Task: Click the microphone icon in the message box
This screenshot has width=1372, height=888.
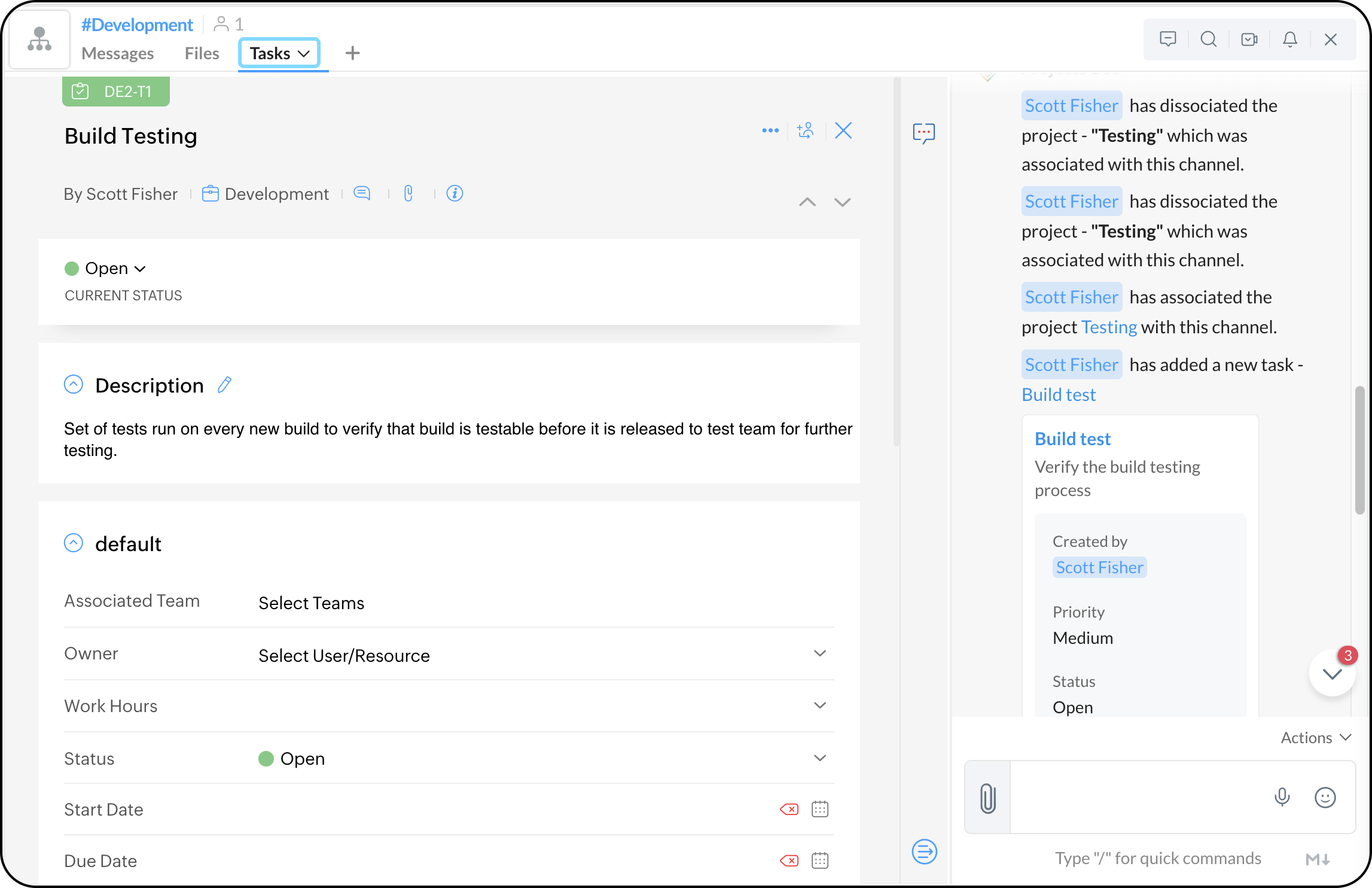Action: pyautogui.click(x=1282, y=797)
